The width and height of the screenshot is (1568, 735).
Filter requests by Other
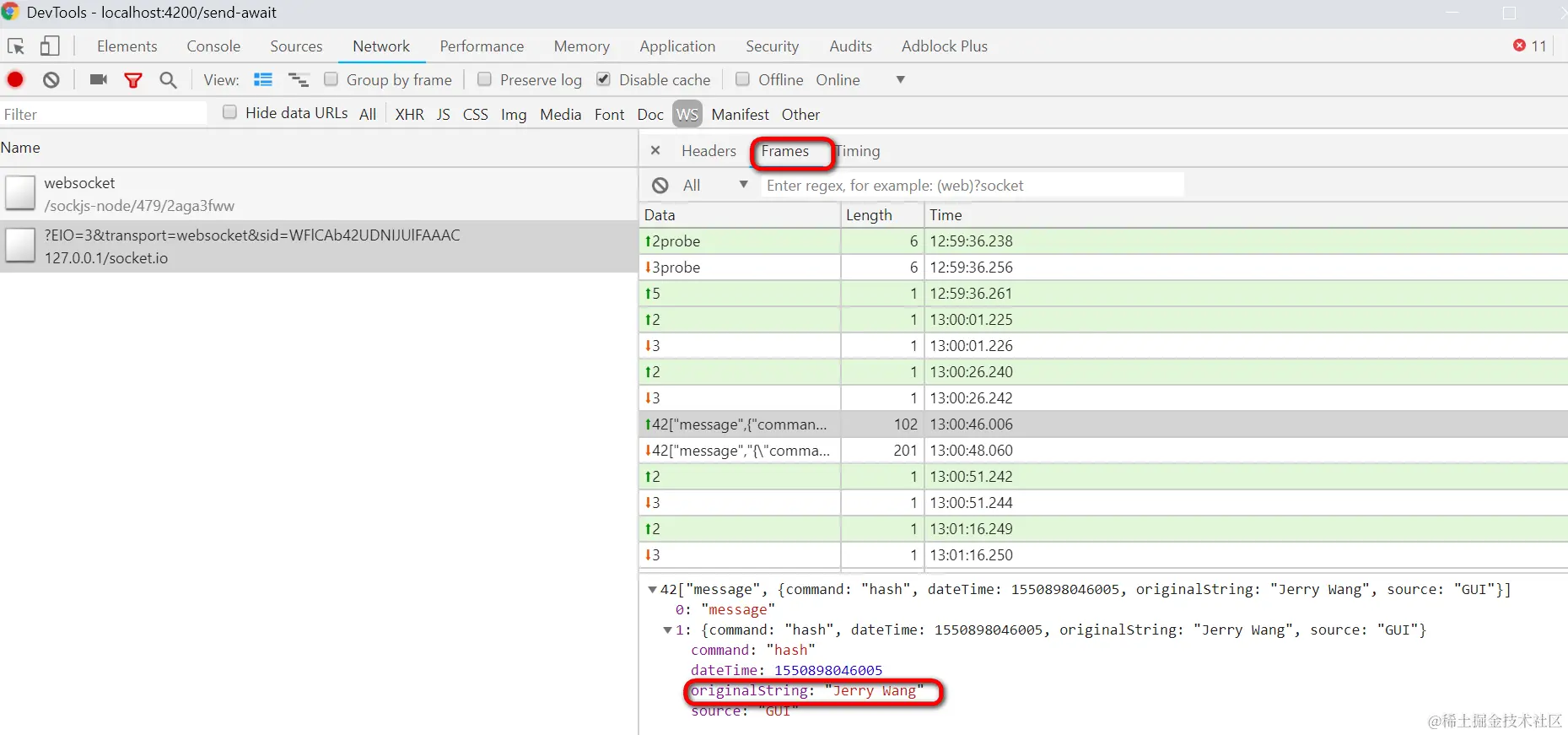(x=800, y=114)
